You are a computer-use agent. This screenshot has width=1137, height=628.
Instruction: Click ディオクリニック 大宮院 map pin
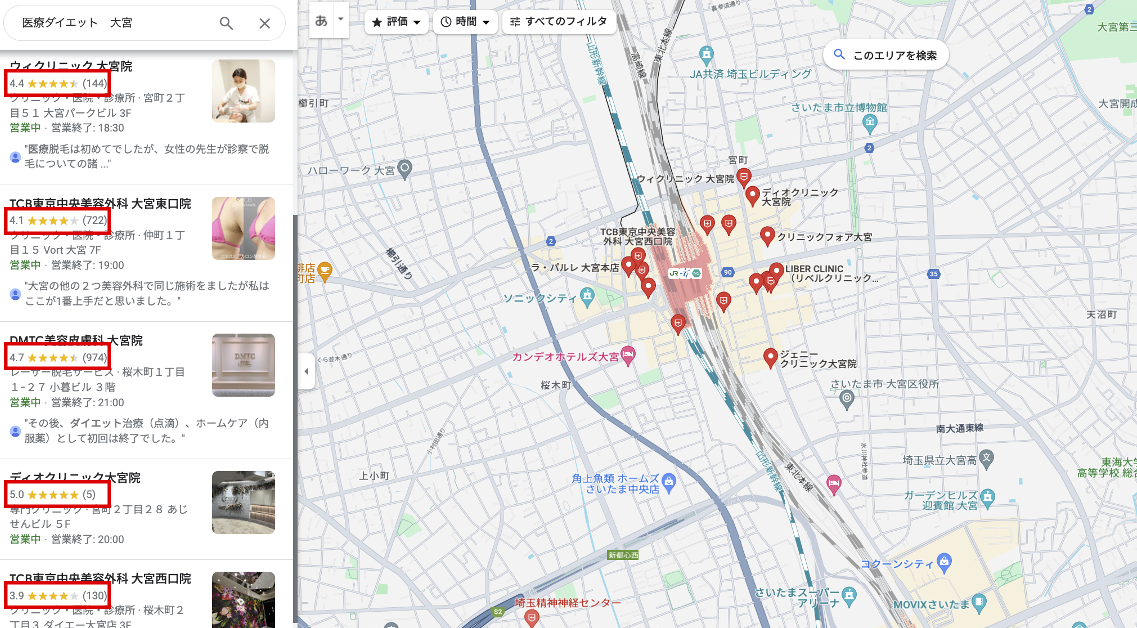coord(753,196)
